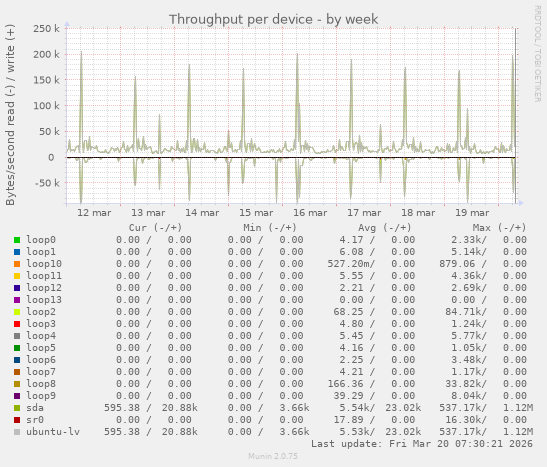Click the loop2 max value 84.71k
This screenshot has height=467, width=547.
pyautogui.click(x=463, y=312)
